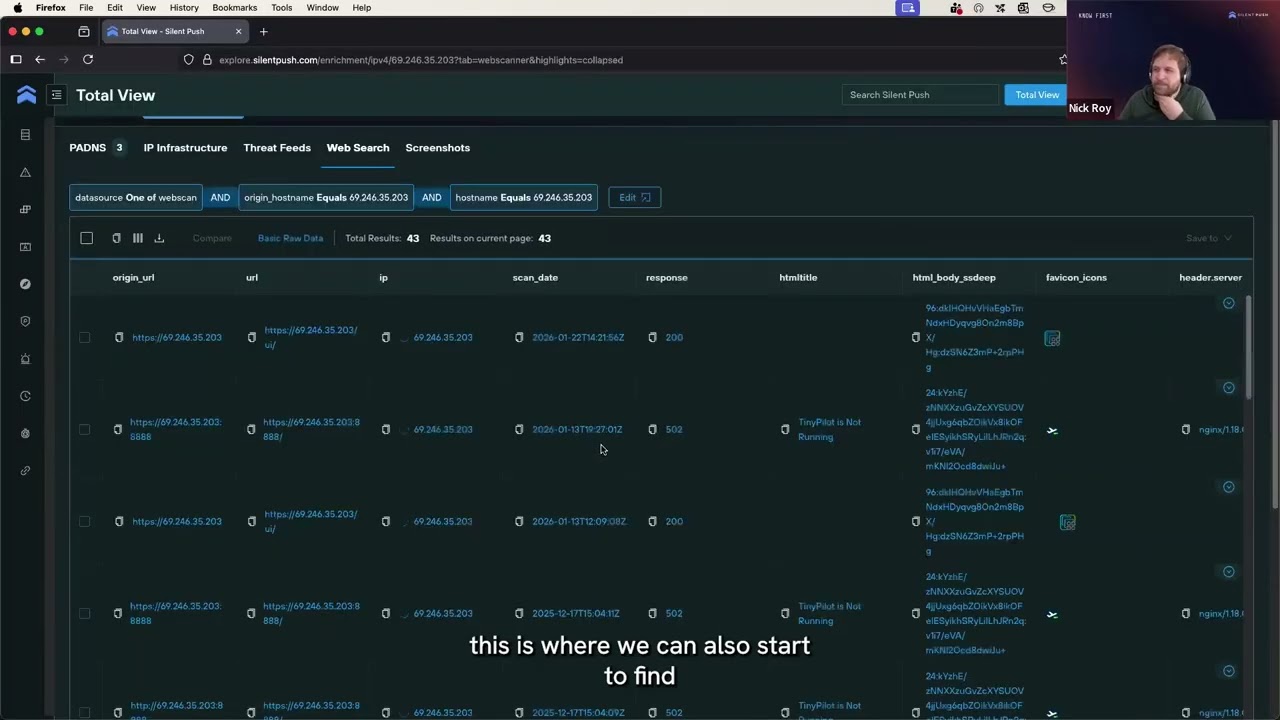Select the Web Search tab
The width and height of the screenshot is (1280, 720).
coord(358,148)
